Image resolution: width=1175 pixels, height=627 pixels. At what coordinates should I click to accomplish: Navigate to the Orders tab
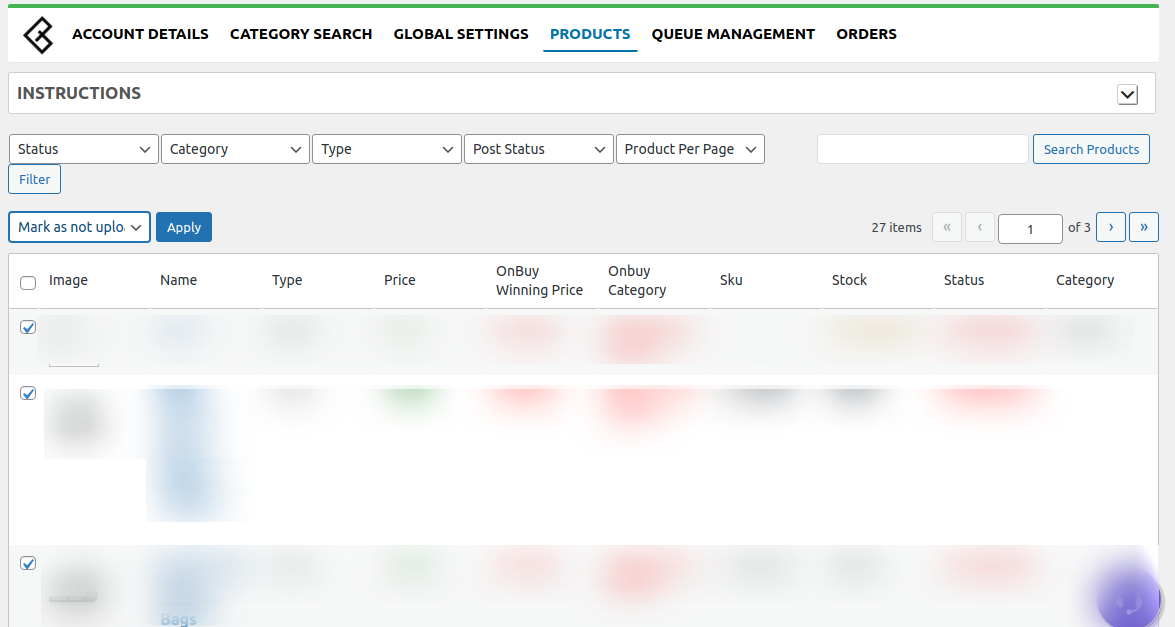click(x=866, y=34)
